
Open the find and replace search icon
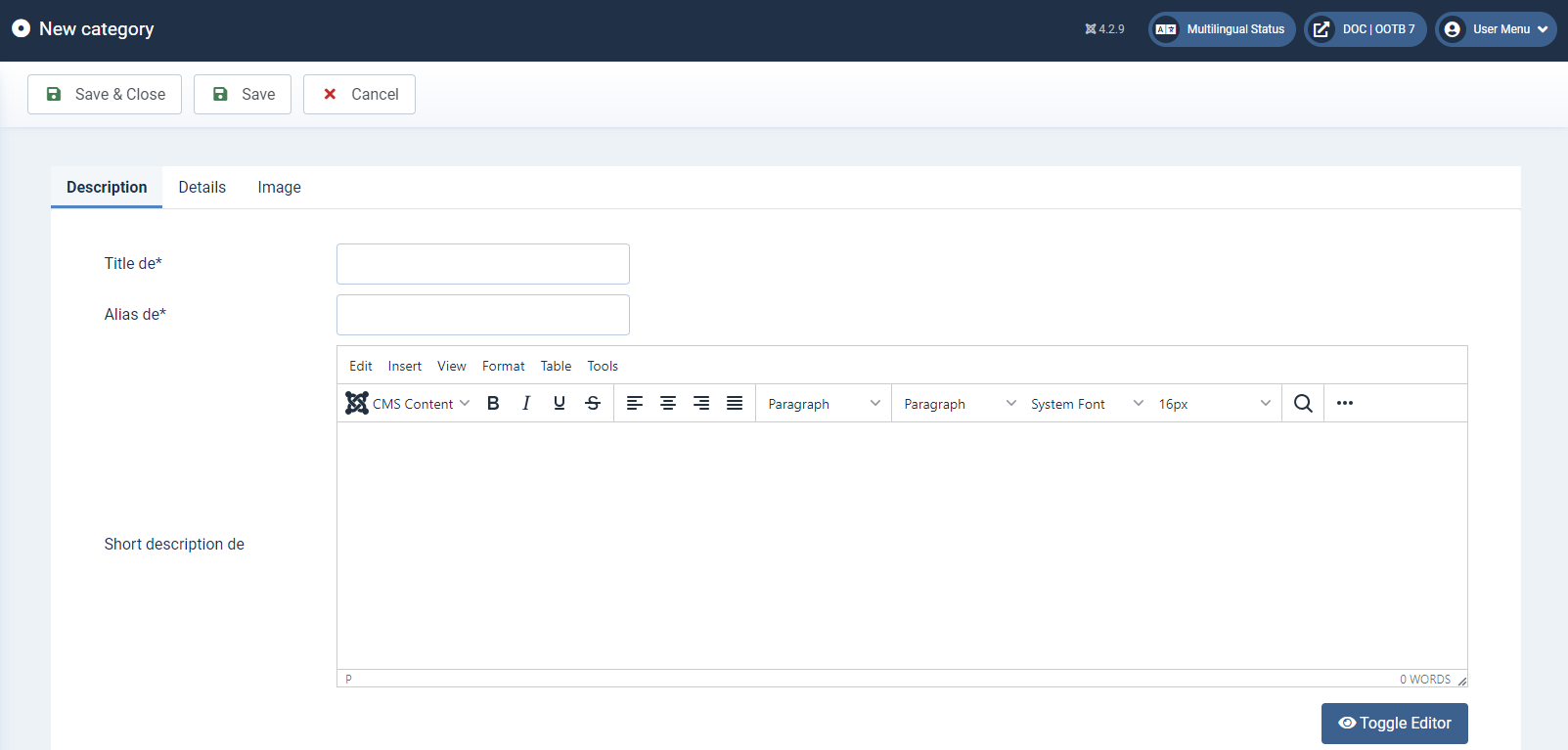pos(1303,403)
